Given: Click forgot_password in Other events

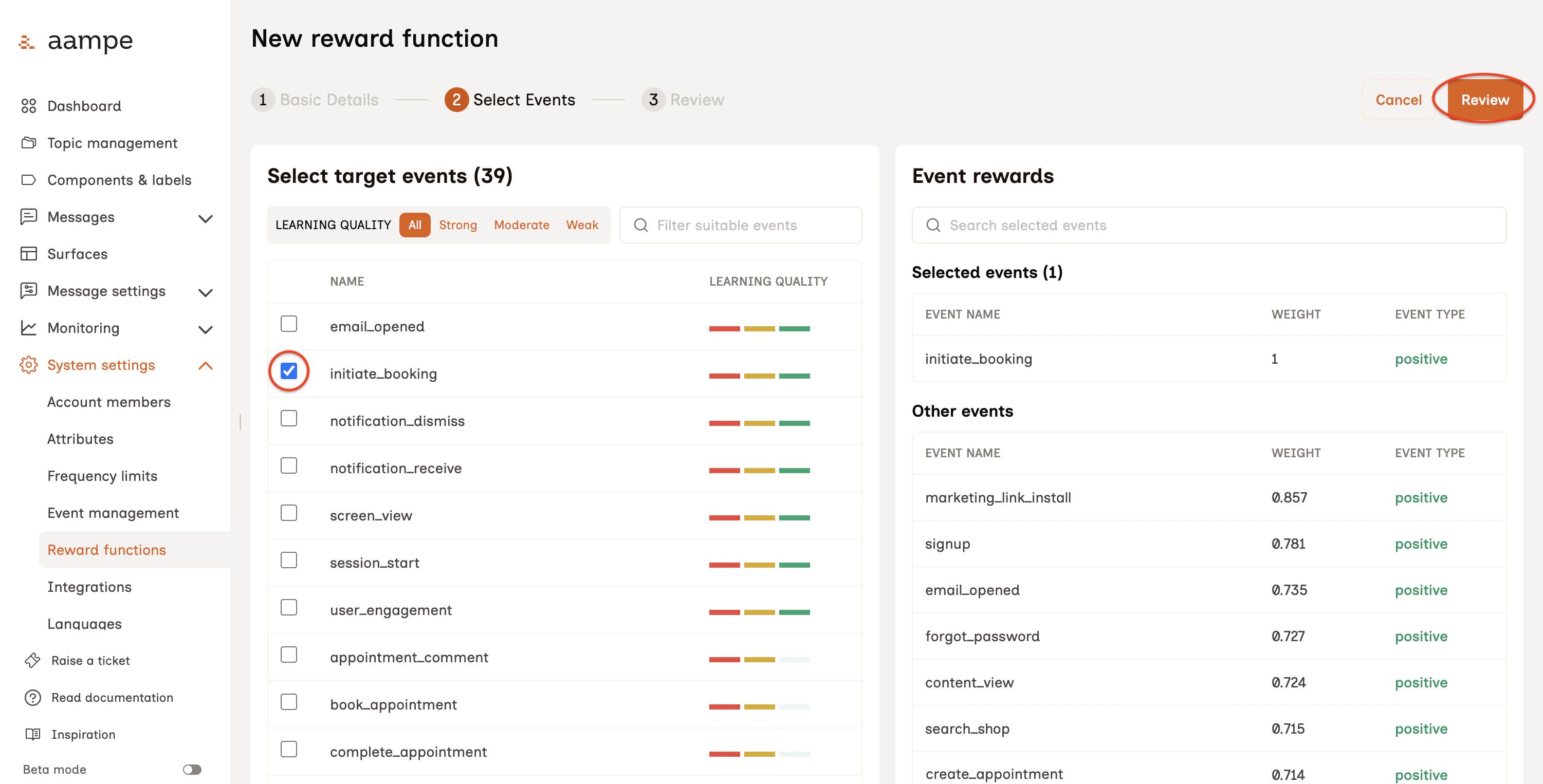Looking at the screenshot, I should pyautogui.click(x=982, y=636).
